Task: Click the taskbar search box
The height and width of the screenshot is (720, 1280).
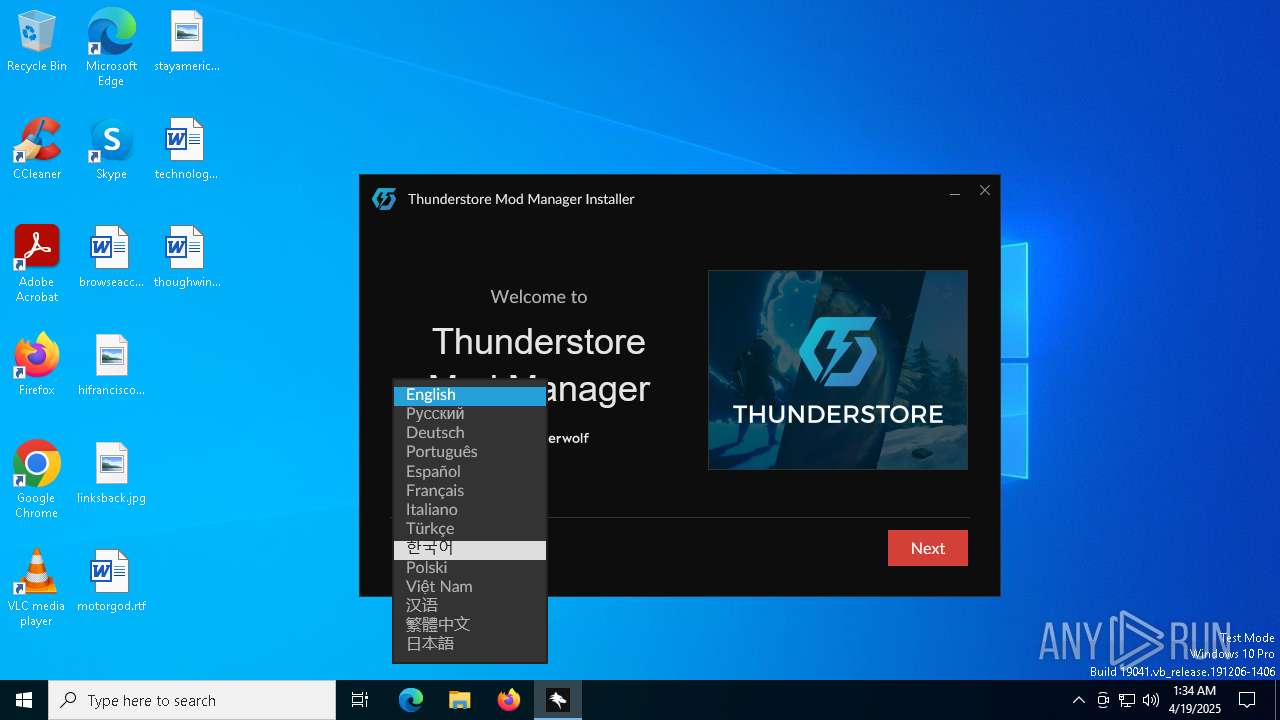Action: pyautogui.click(x=192, y=700)
